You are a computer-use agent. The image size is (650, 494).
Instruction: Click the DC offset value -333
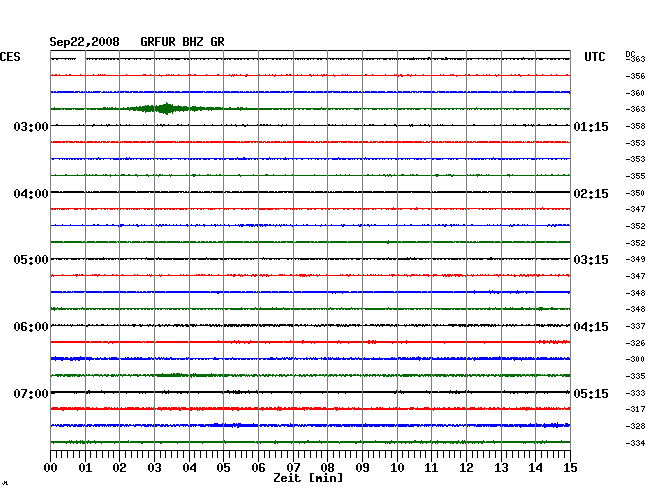[x=635, y=393]
